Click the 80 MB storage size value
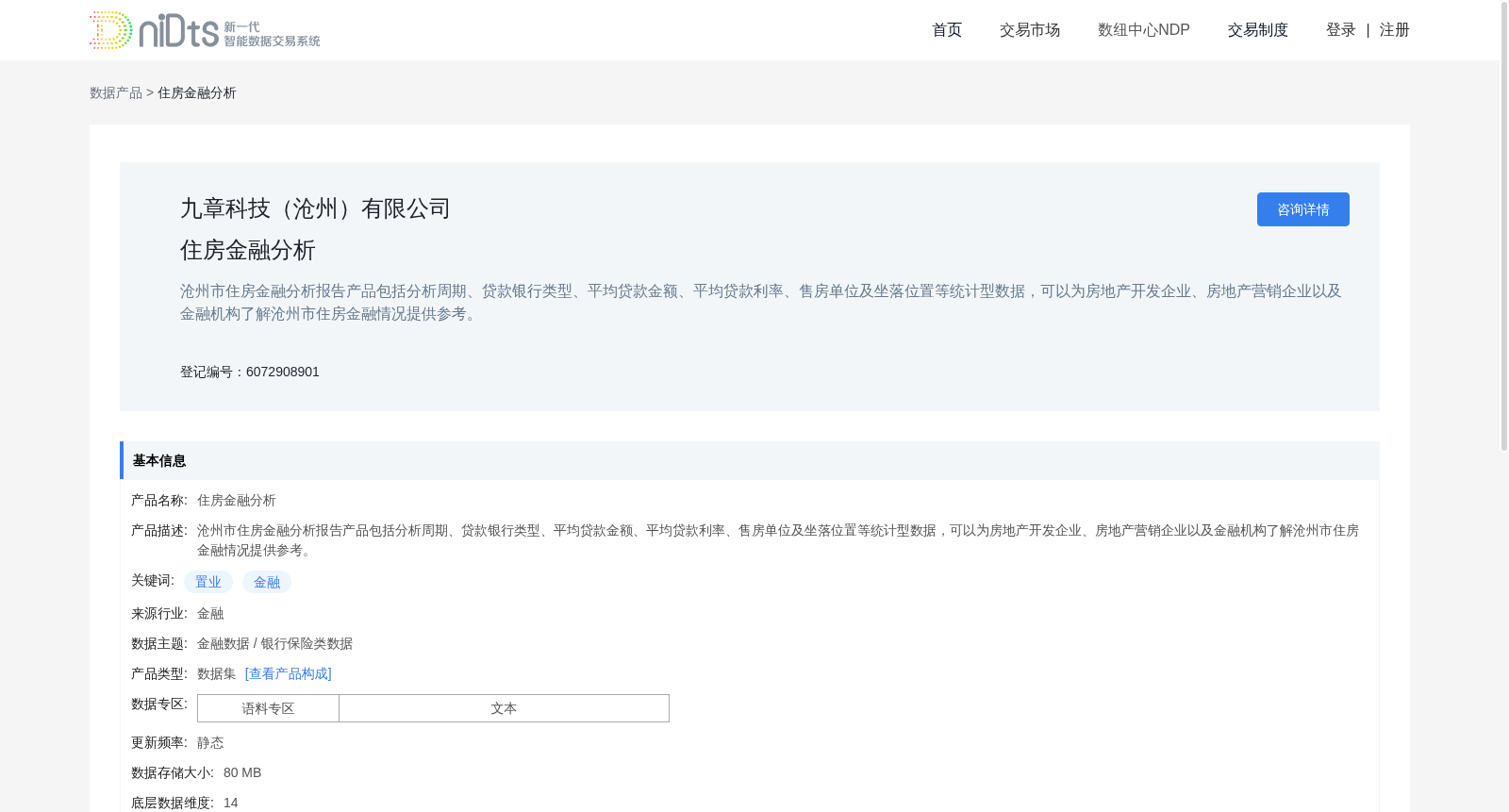The height and width of the screenshot is (812, 1509). click(x=242, y=772)
